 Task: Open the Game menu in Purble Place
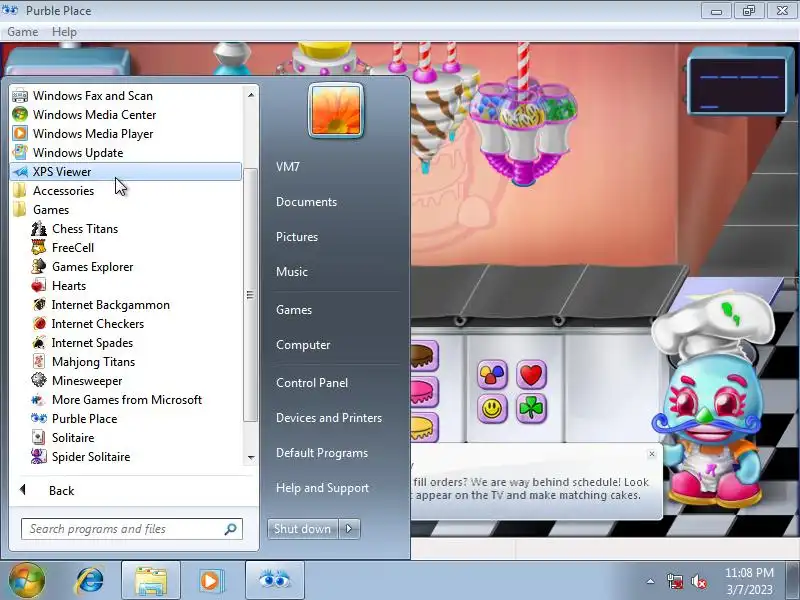point(22,32)
